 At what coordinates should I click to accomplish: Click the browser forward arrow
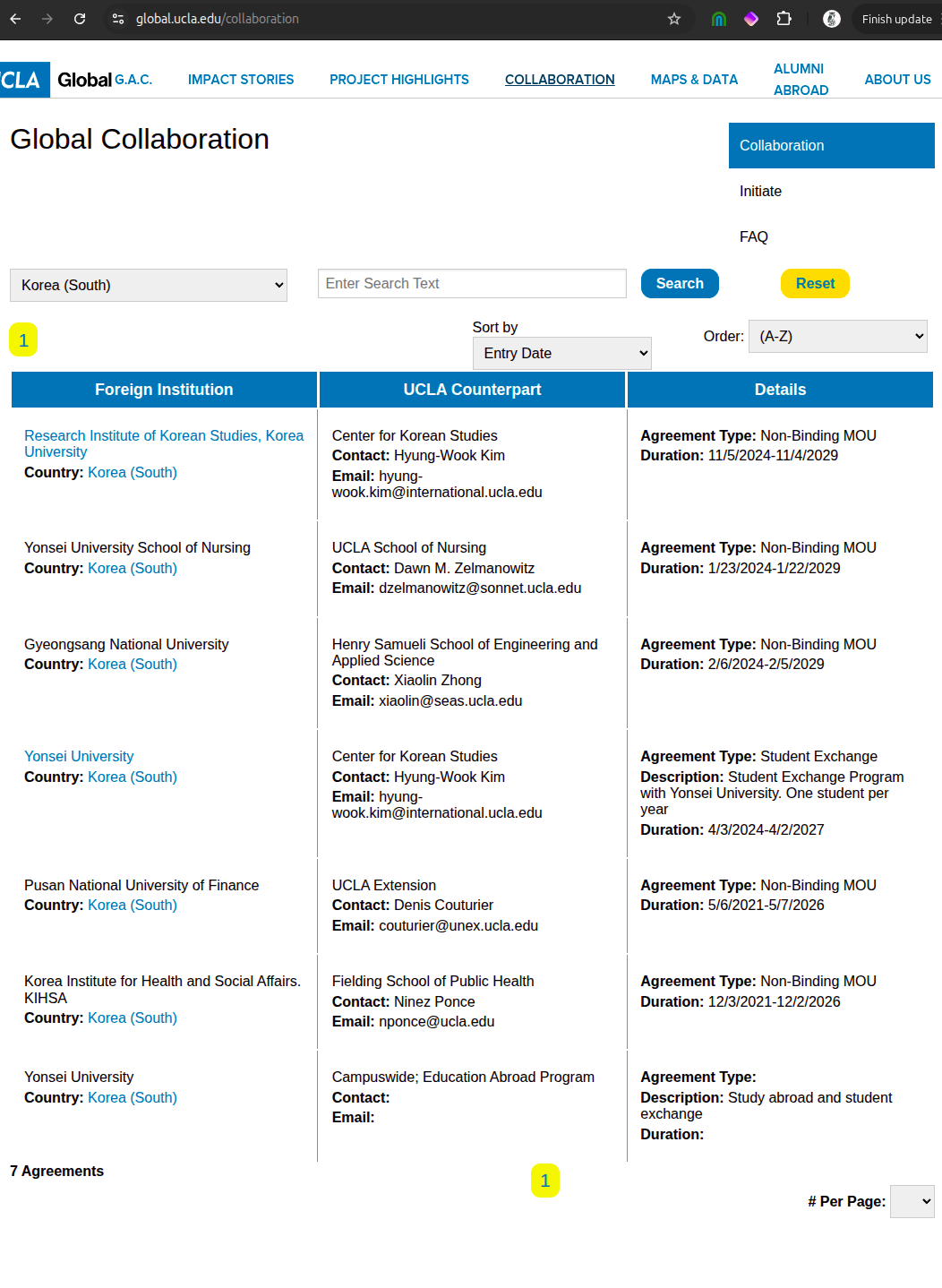47,19
